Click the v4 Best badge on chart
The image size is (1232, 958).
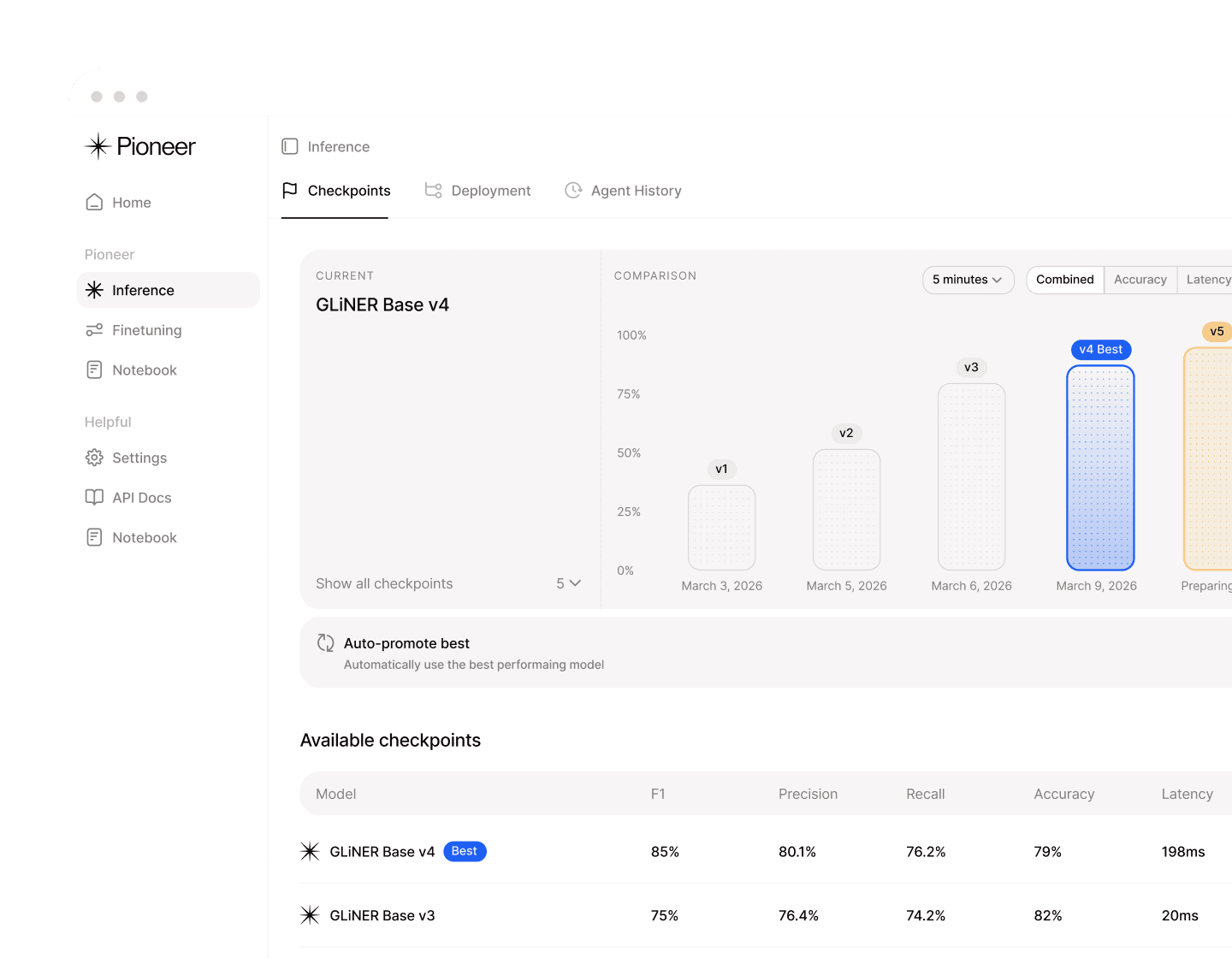pos(1101,350)
